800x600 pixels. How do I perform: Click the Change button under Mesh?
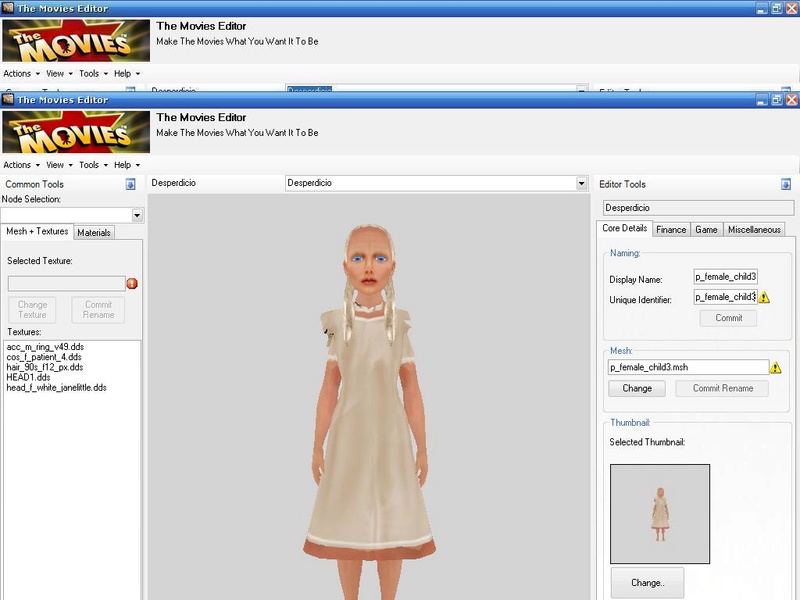pyautogui.click(x=637, y=388)
